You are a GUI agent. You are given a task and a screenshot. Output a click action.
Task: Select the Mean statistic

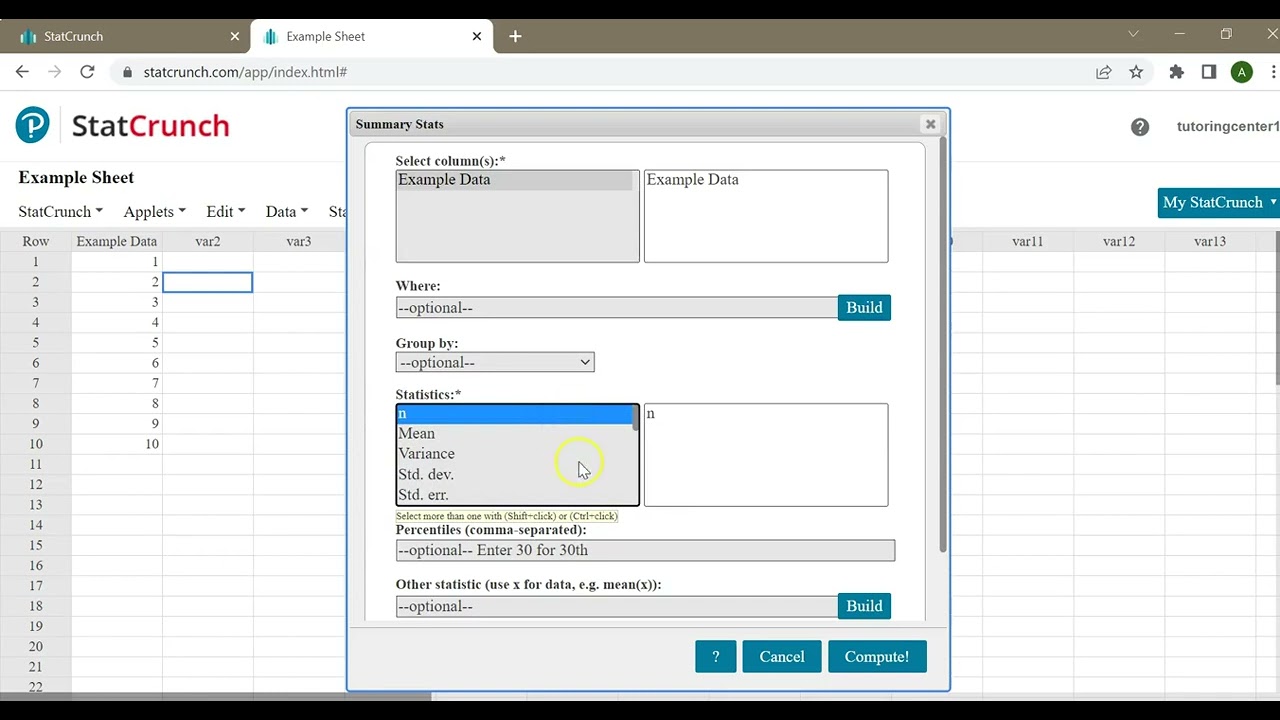coord(515,433)
